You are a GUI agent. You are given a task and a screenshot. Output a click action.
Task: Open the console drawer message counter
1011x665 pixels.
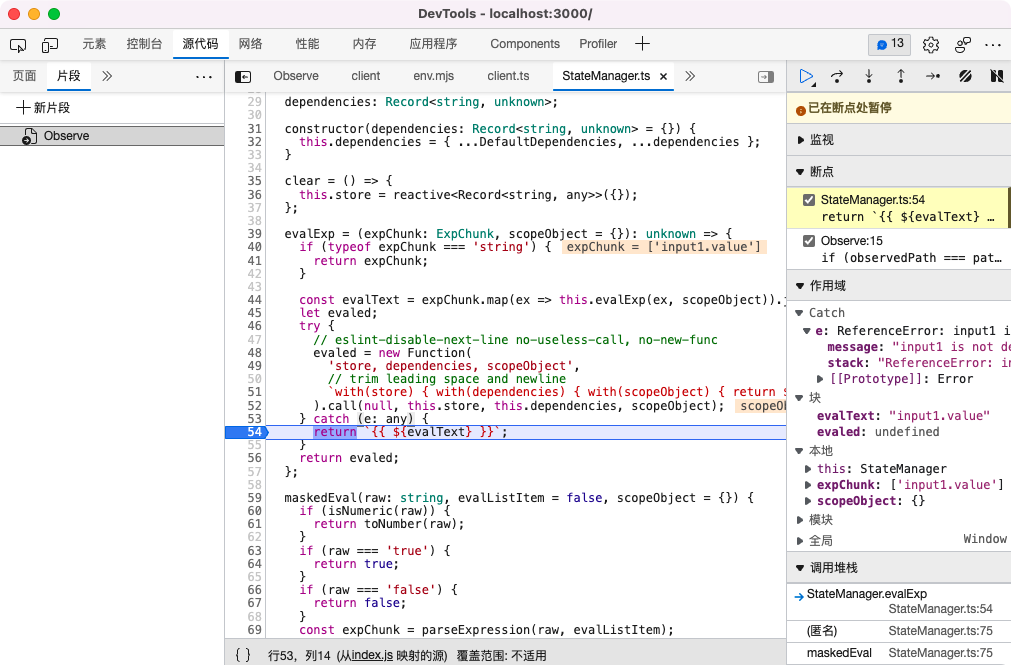tap(888, 44)
